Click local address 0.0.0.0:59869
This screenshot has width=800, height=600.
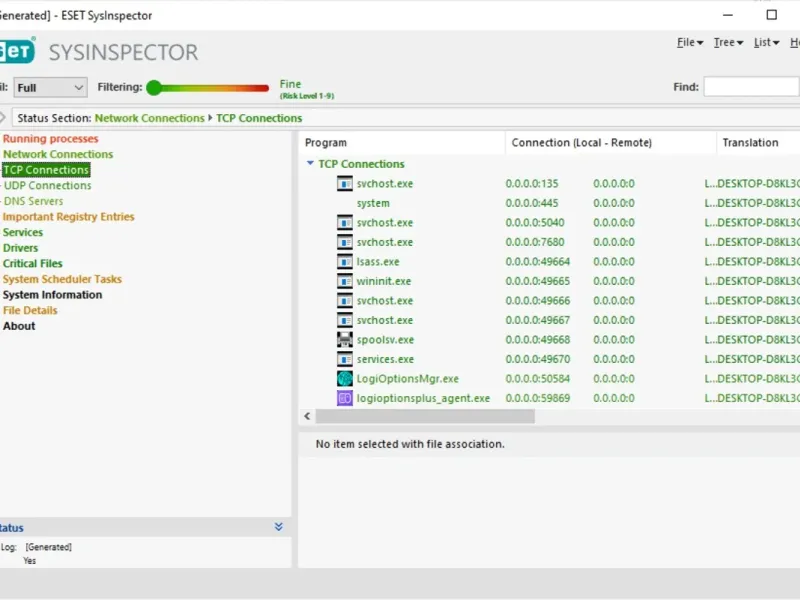(x=538, y=398)
